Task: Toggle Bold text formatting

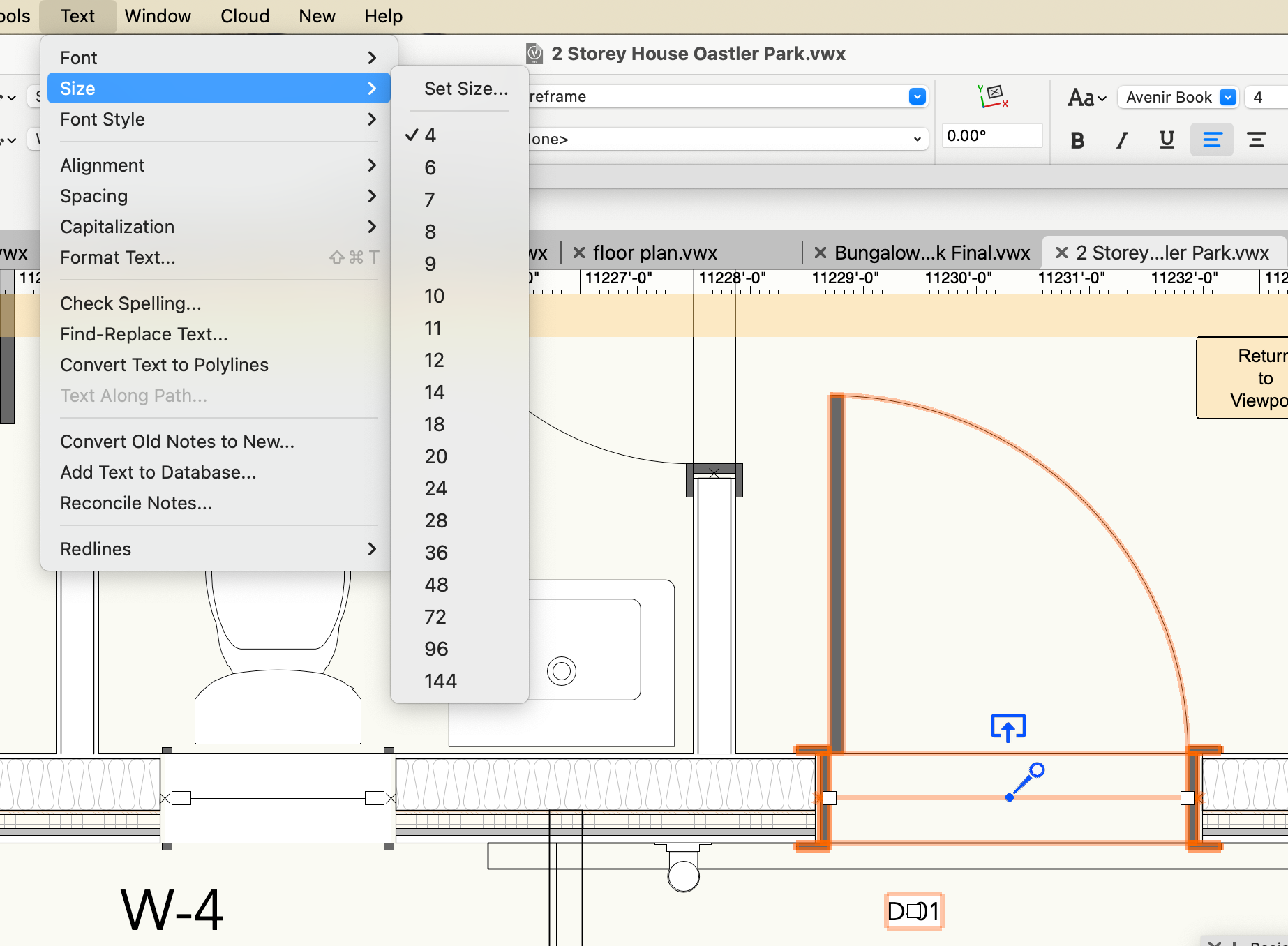Action: [x=1077, y=140]
